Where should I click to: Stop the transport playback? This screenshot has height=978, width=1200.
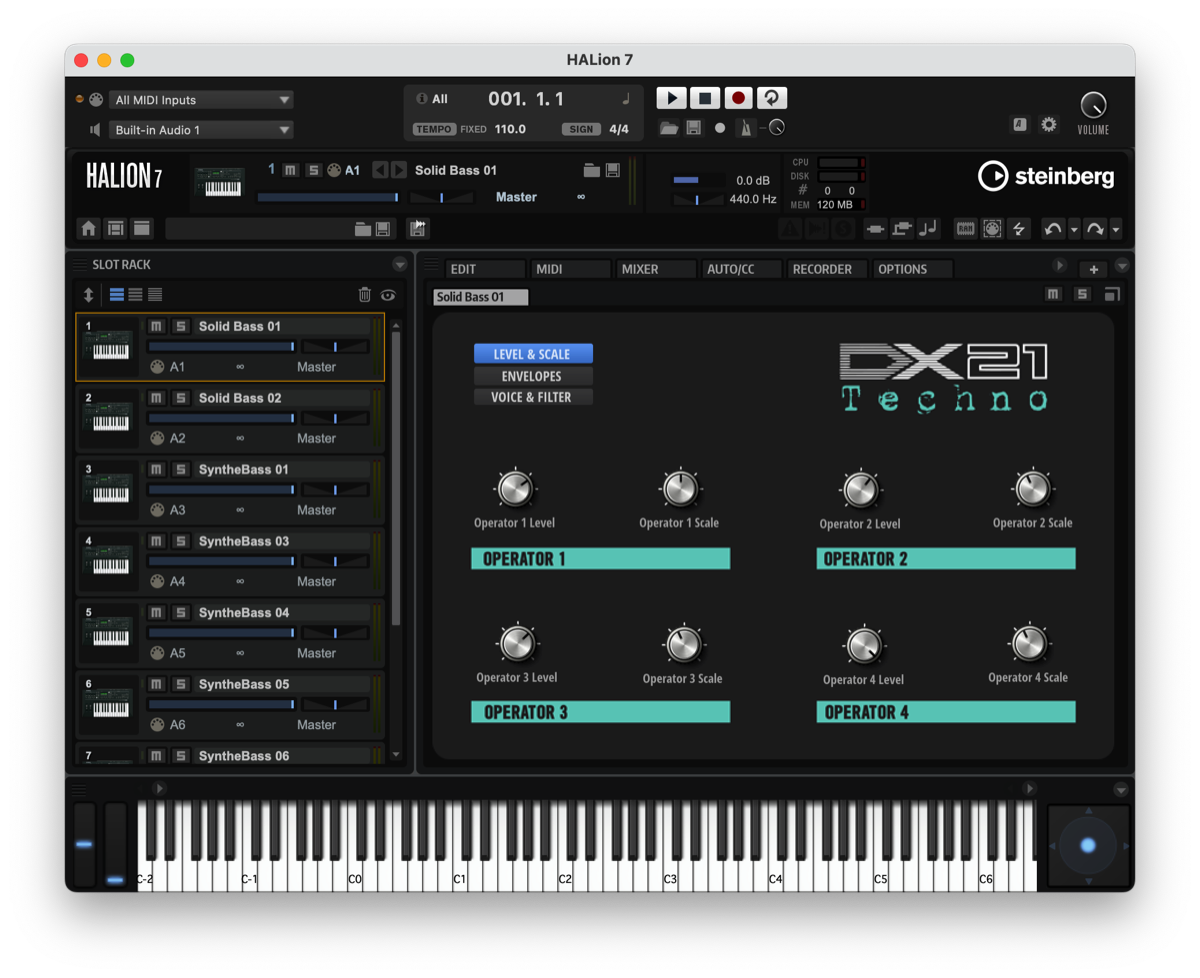click(705, 98)
